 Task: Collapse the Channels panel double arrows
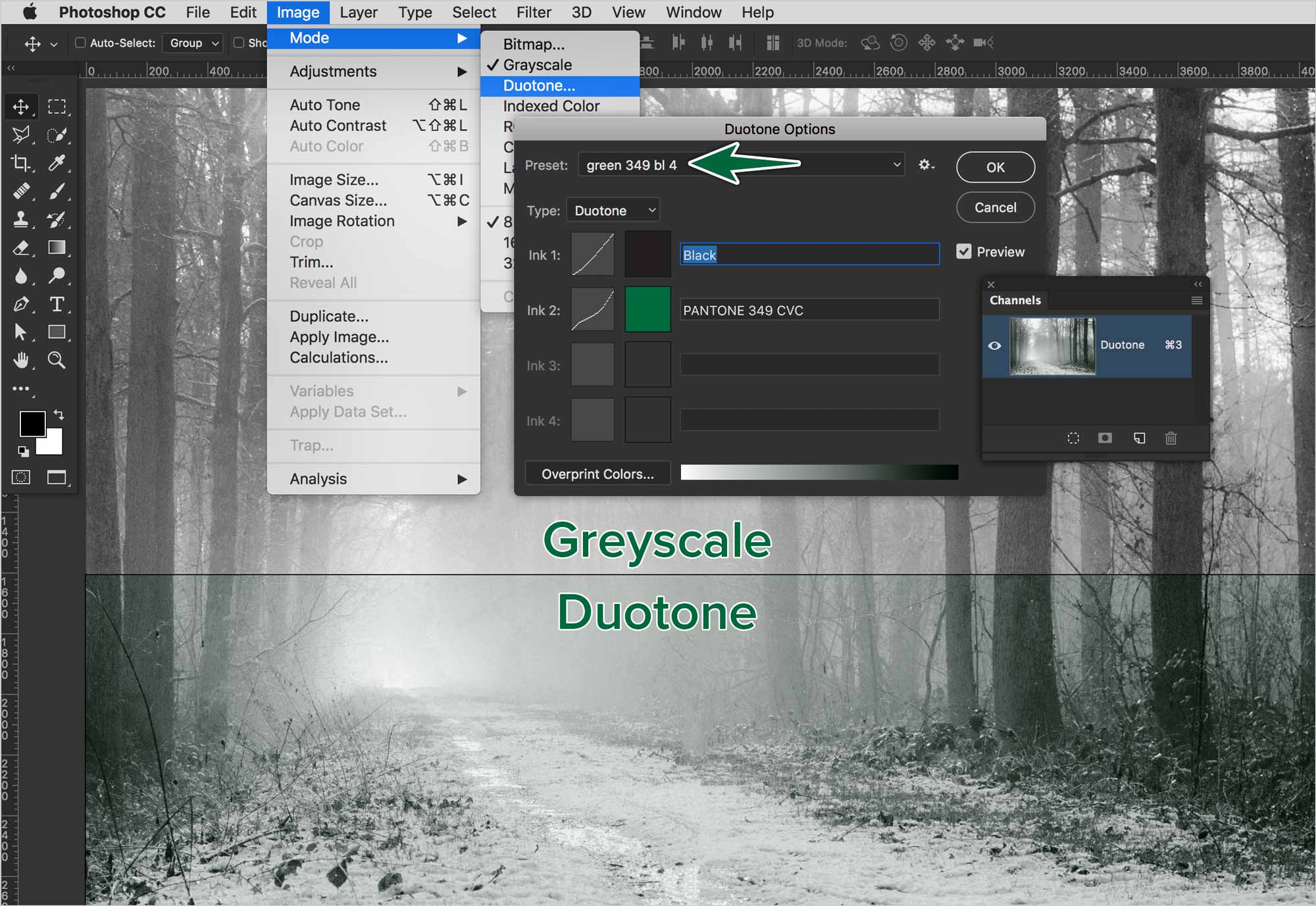(1198, 284)
